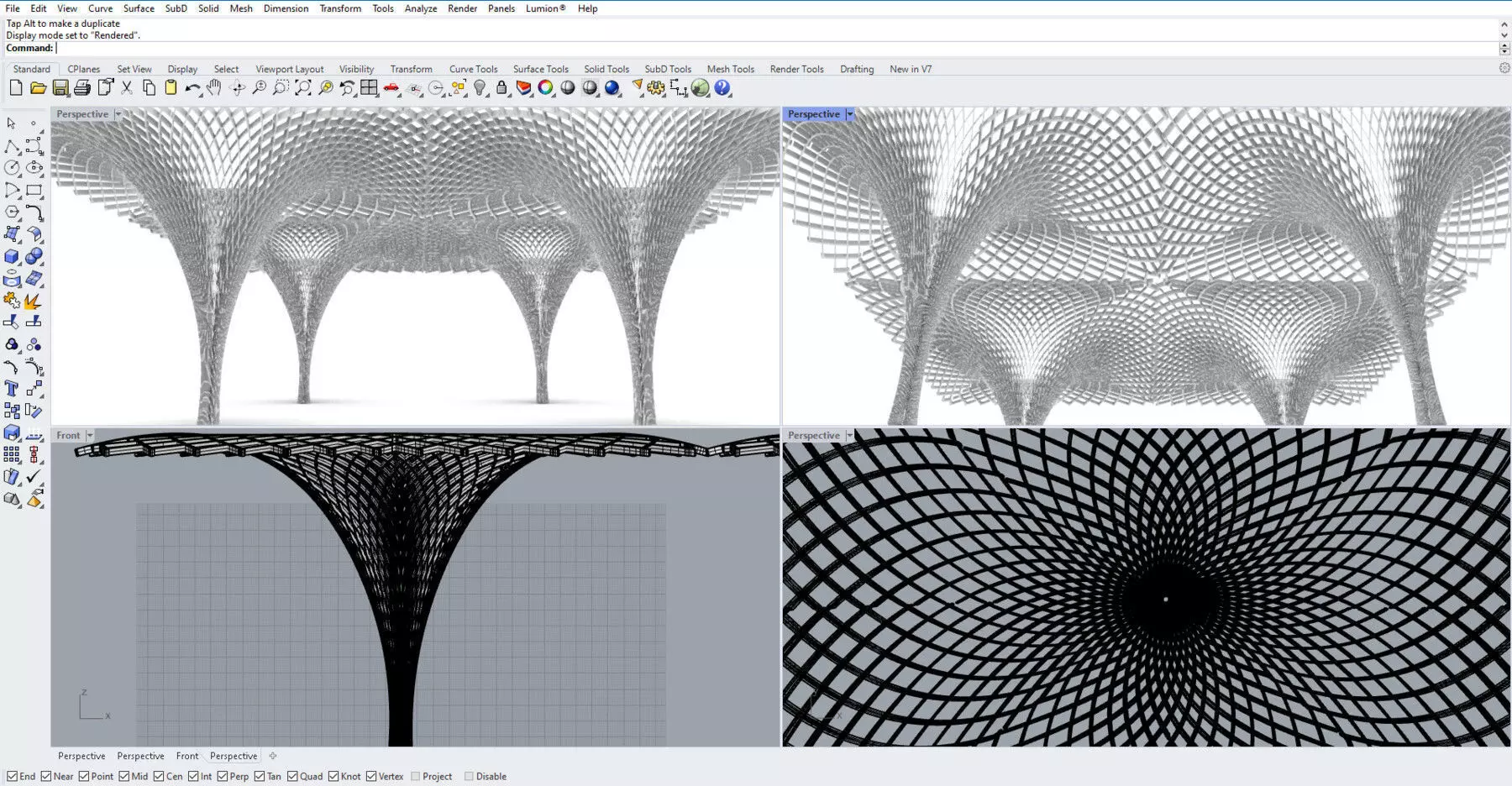Image resolution: width=1512 pixels, height=786 pixels.
Task: Click the color wheel properties icon
Action: coord(546,88)
